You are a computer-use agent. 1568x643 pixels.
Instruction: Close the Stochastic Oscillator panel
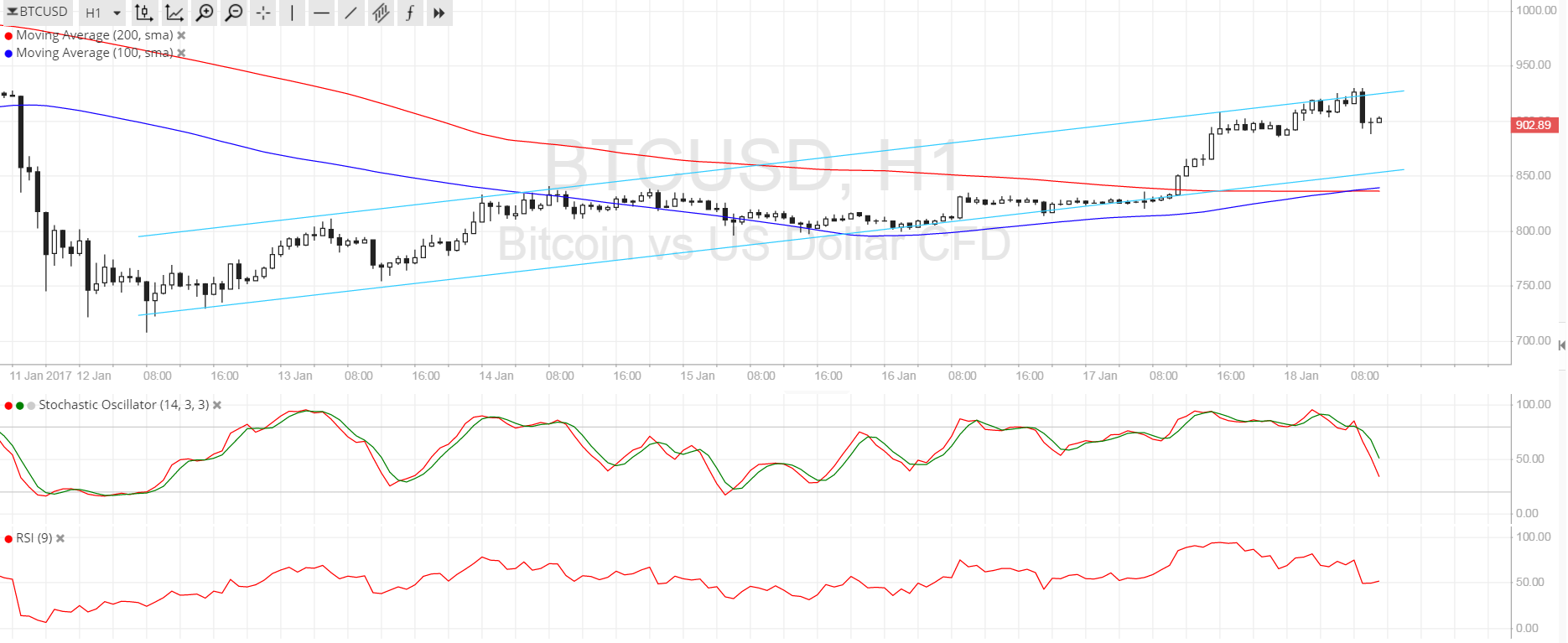[x=217, y=405]
